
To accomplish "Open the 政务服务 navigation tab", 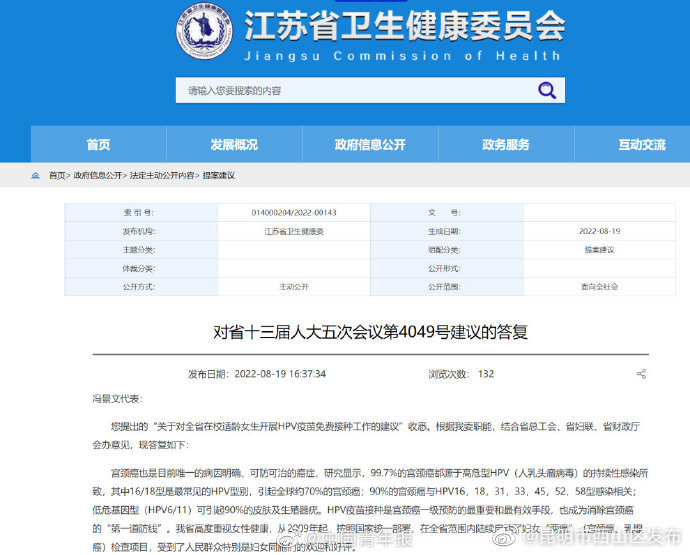I will pos(506,144).
